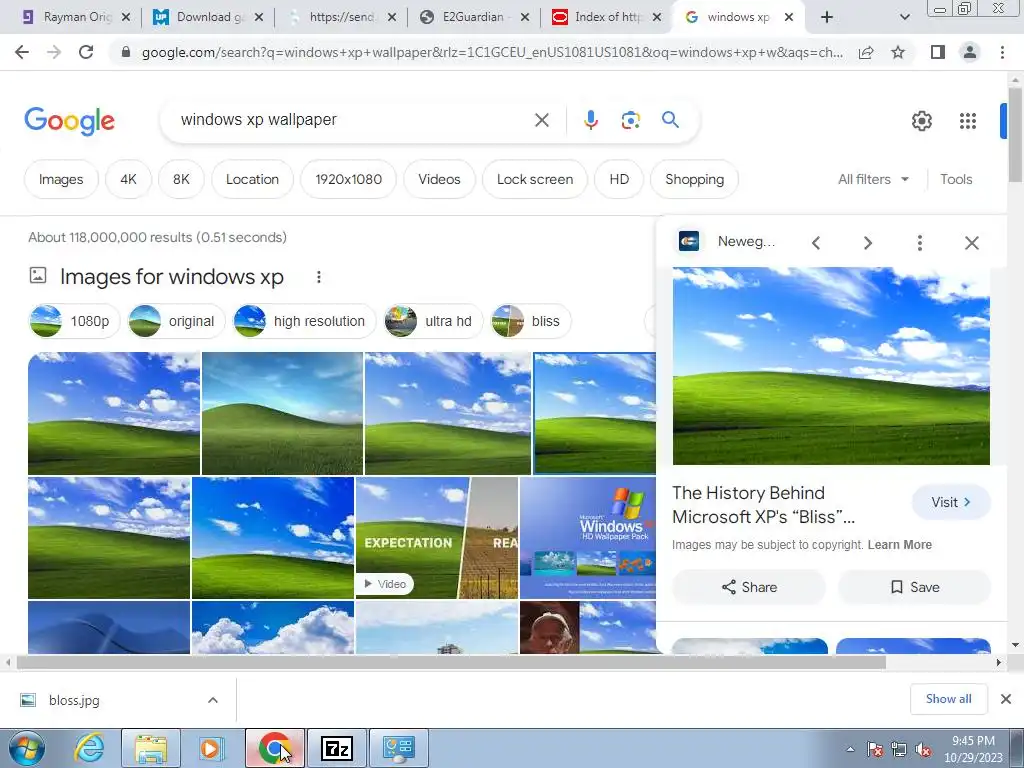The image size is (1024, 768).
Task: Submit the search with the magnifier icon
Action: tap(670, 120)
